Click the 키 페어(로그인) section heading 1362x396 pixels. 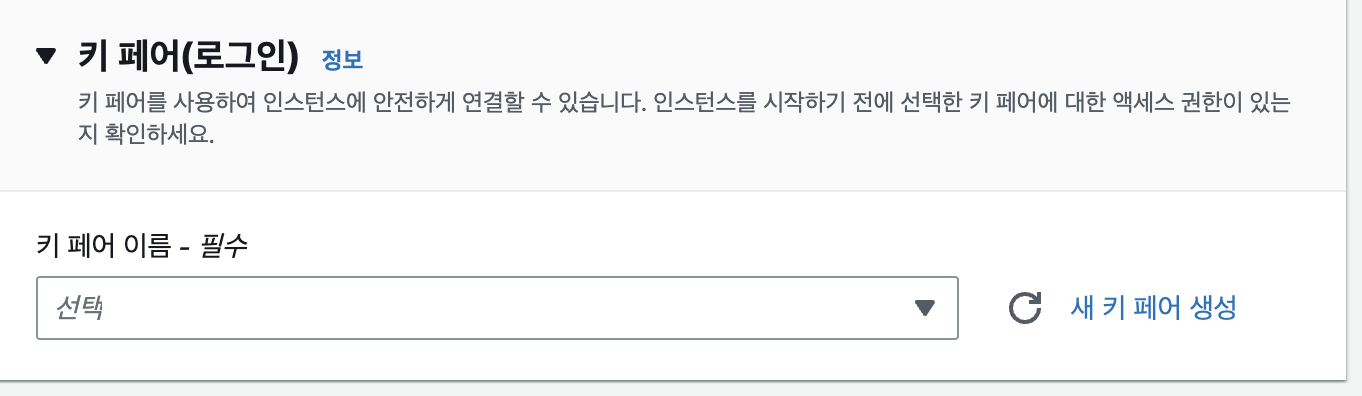[189, 57]
